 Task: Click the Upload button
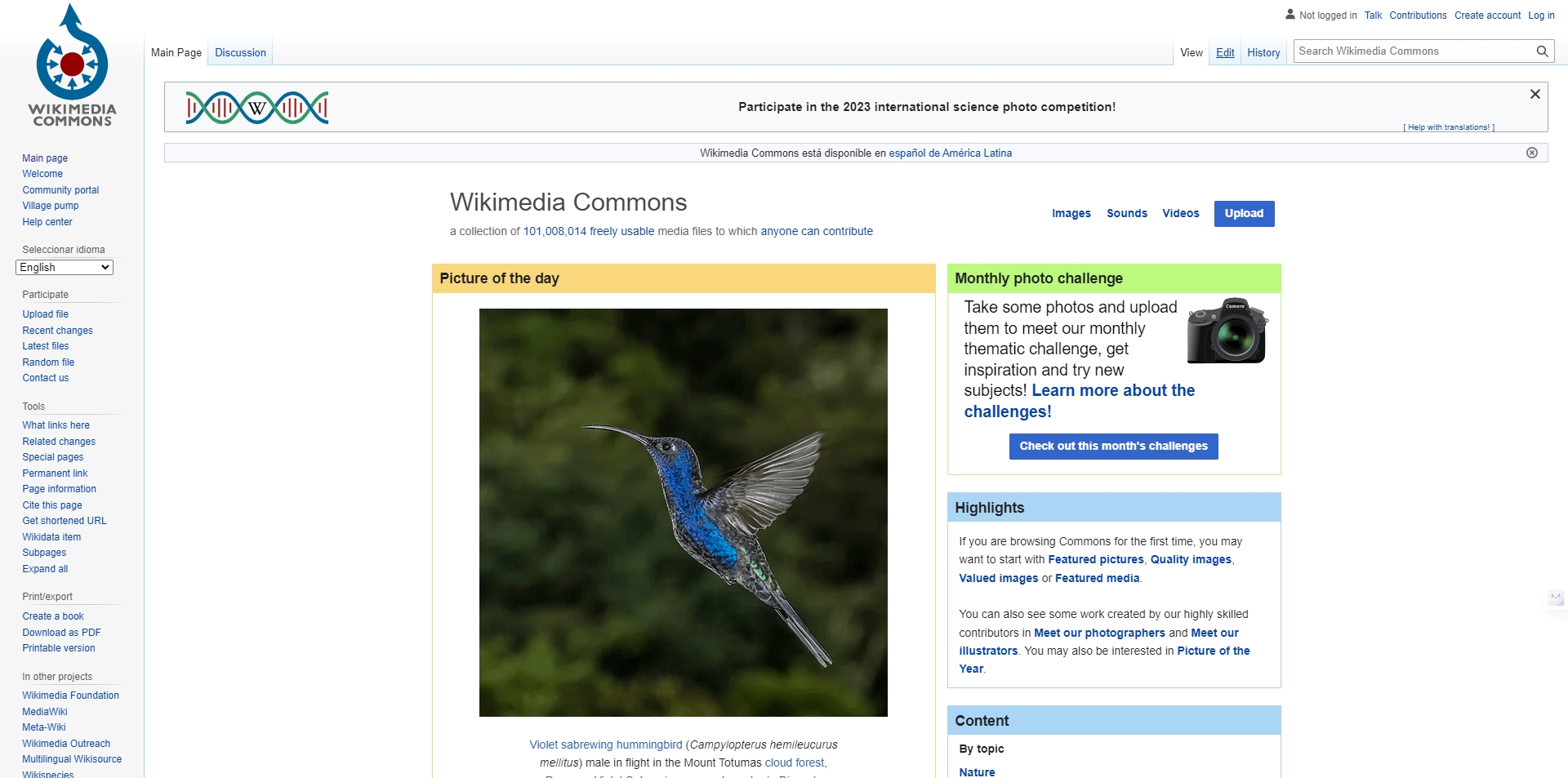[1244, 213]
